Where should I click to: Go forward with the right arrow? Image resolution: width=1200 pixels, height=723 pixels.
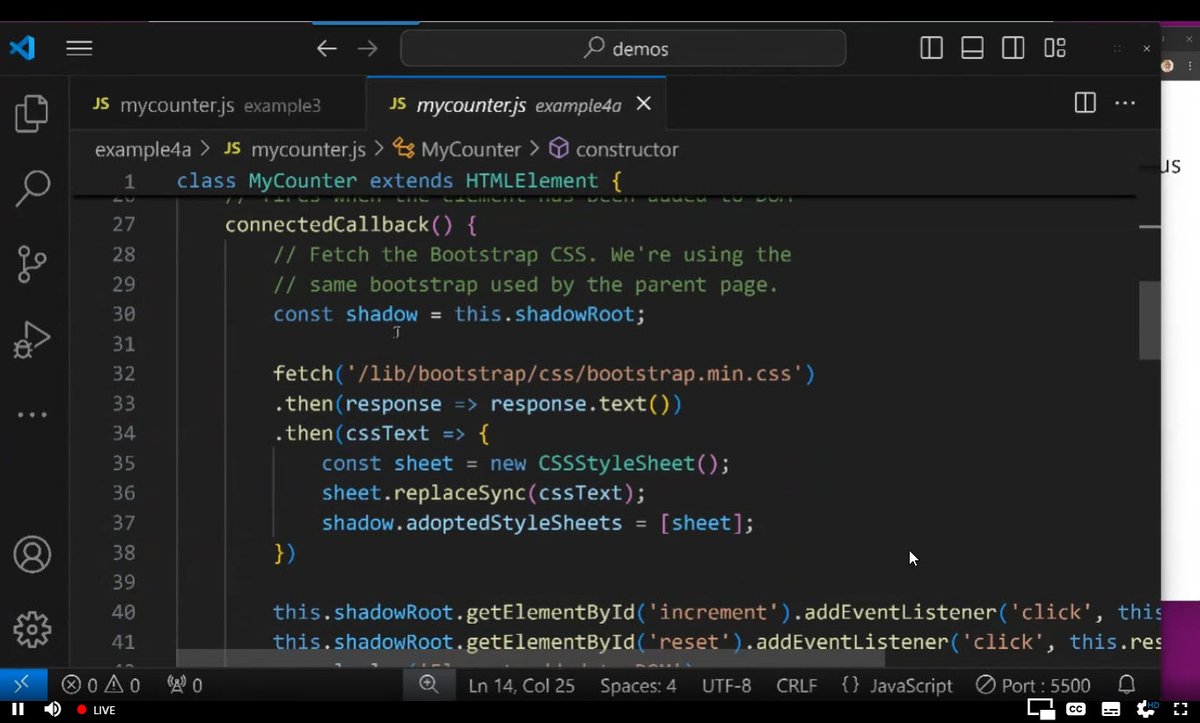pyautogui.click(x=367, y=48)
